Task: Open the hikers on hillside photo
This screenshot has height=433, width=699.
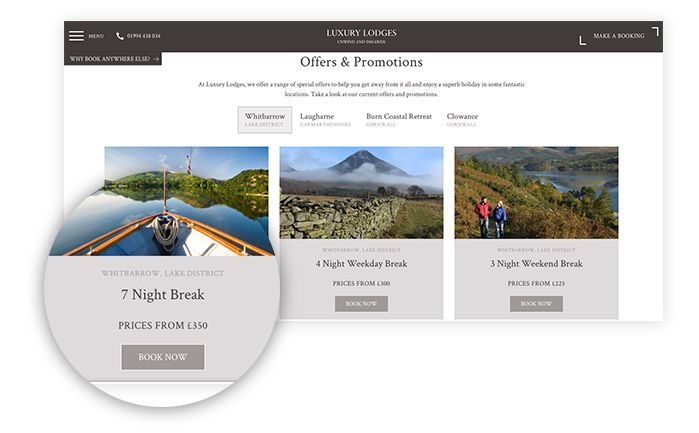Action: (x=536, y=193)
